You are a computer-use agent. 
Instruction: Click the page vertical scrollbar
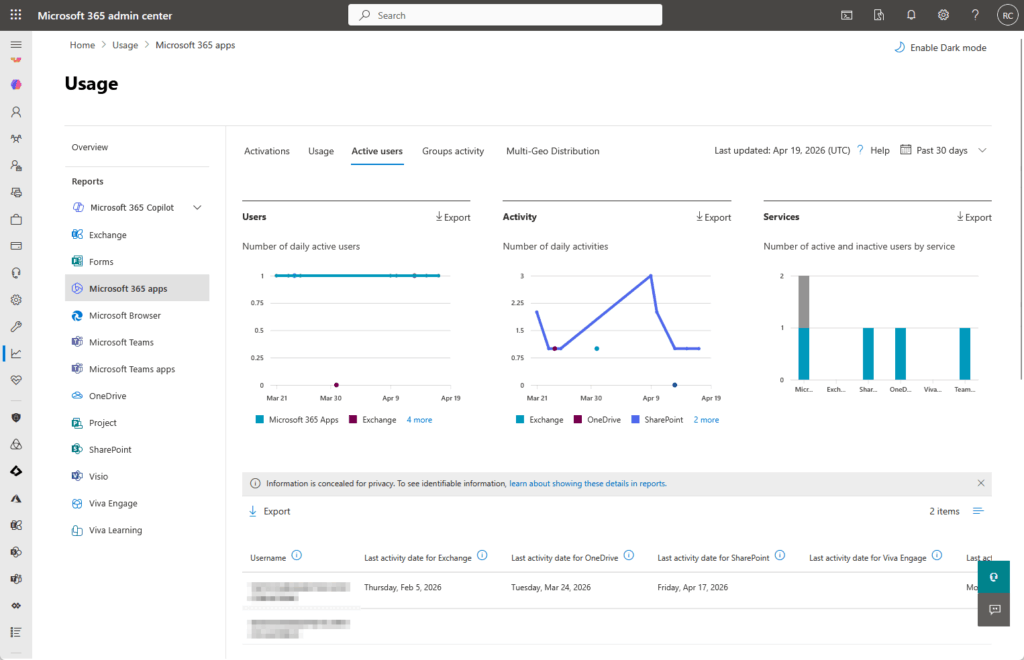click(1021, 209)
